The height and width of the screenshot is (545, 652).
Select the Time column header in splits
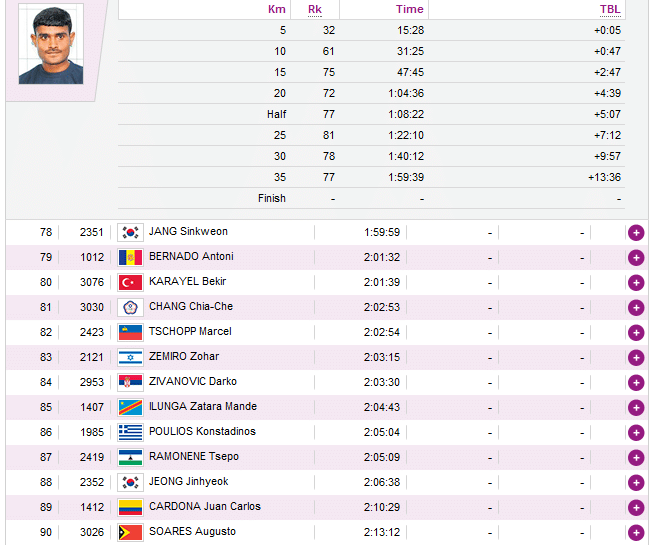410,9
